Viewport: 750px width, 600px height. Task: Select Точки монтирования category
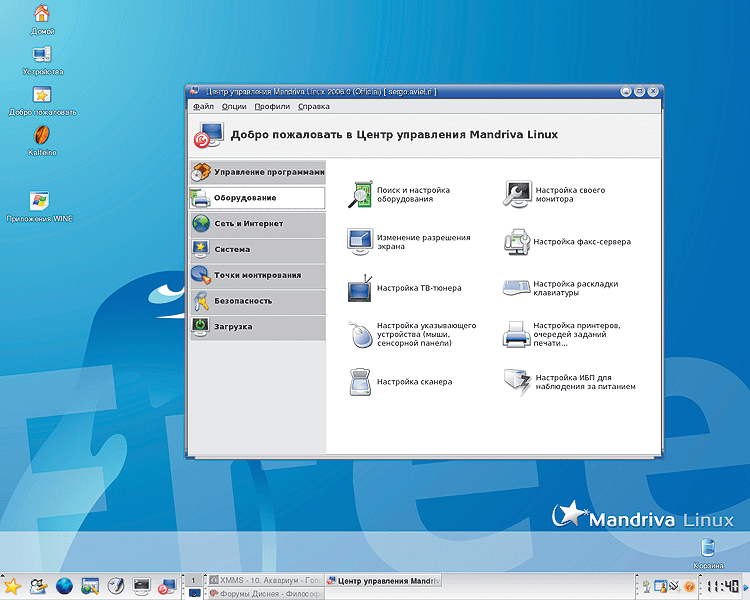(258, 276)
